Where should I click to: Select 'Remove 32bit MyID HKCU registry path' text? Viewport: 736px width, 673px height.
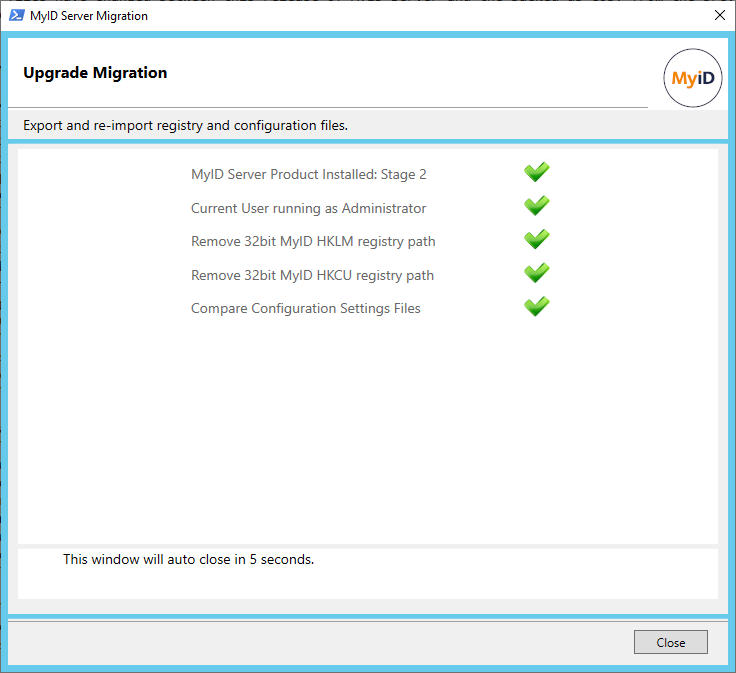(312, 275)
